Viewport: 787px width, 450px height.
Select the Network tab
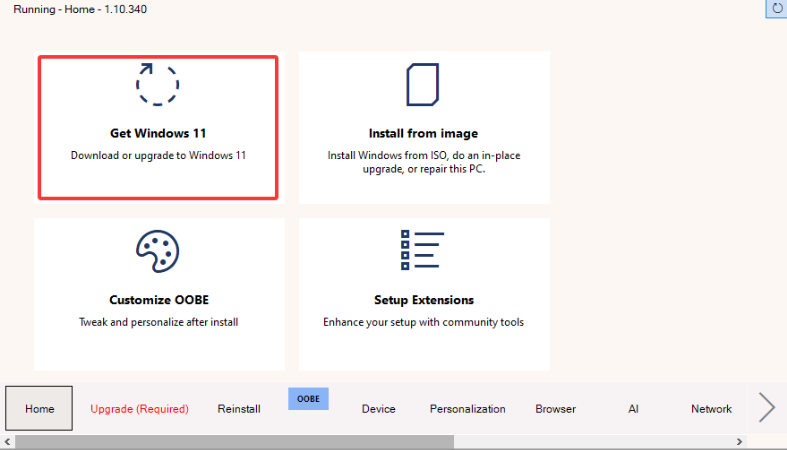pyautogui.click(x=711, y=409)
